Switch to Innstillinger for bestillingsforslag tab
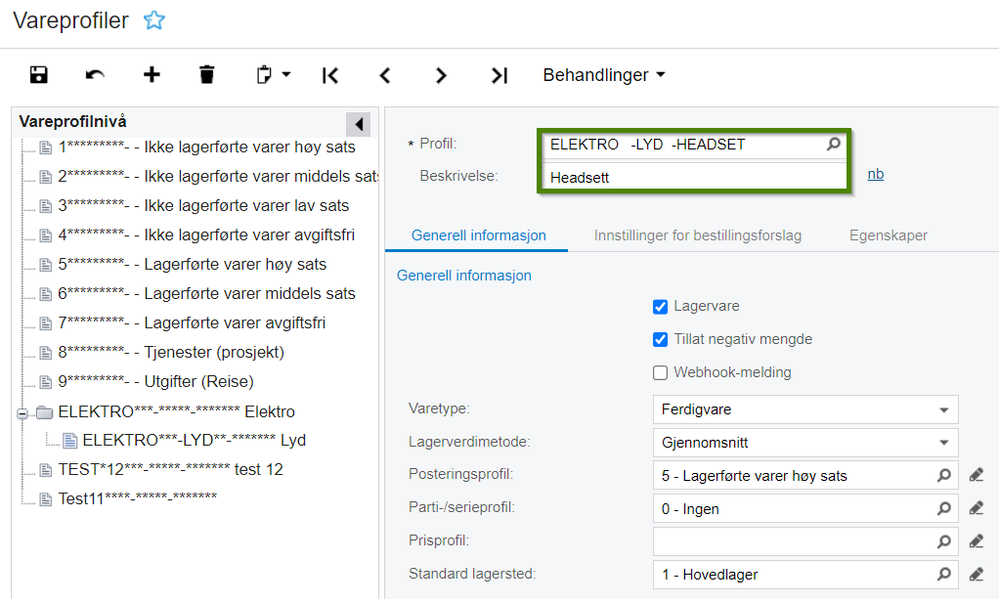Image resolution: width=999 pixels, height=599 pixels. pos(698,235)
